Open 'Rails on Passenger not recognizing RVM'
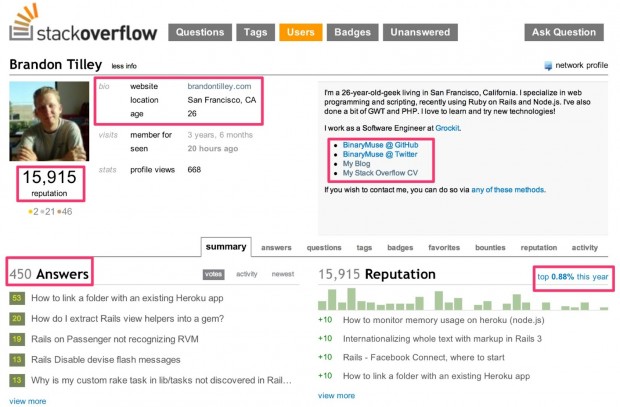 [x=115, y=339]
